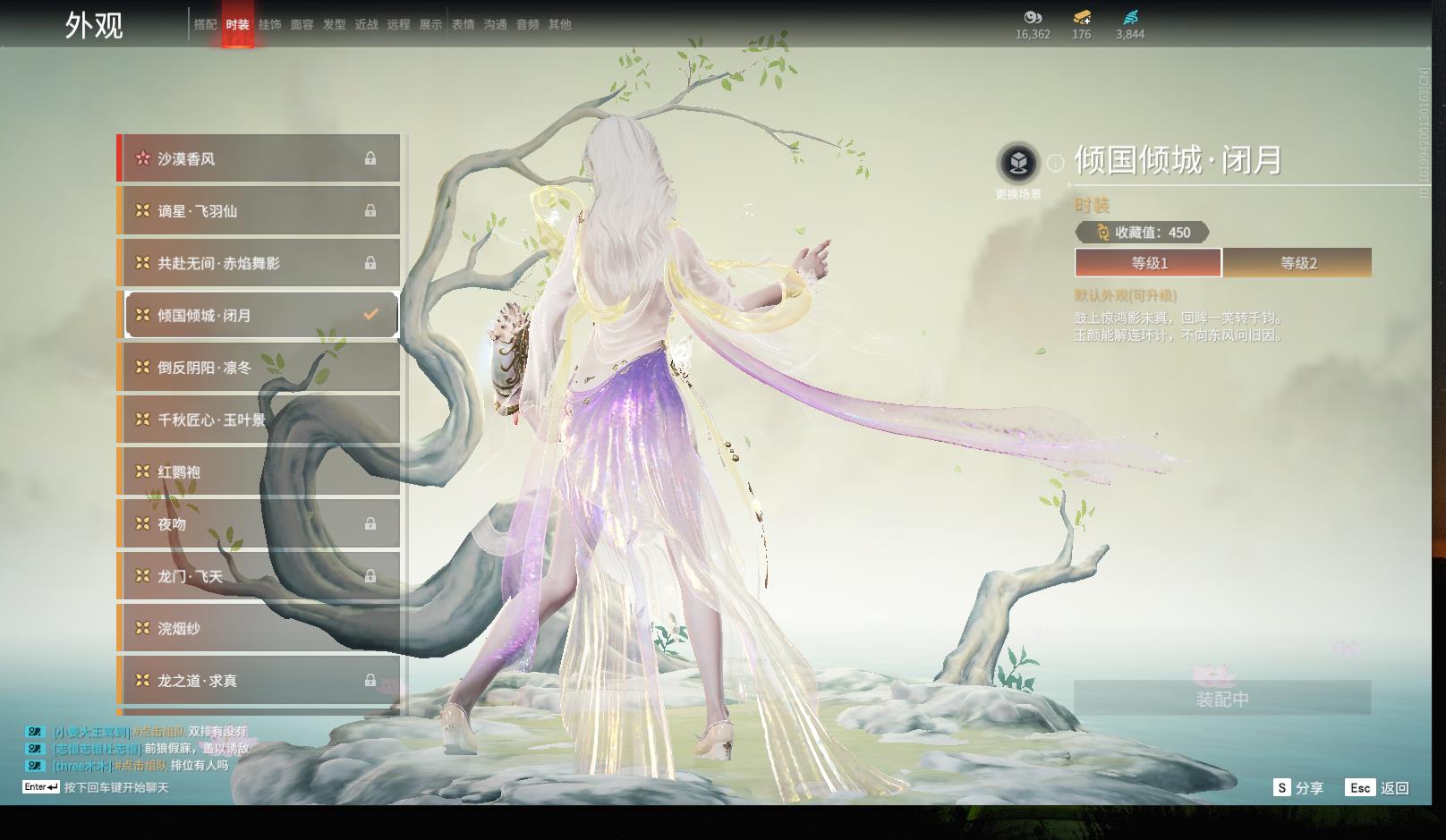Click Esc 返回 to go back

click(1378, 788)
